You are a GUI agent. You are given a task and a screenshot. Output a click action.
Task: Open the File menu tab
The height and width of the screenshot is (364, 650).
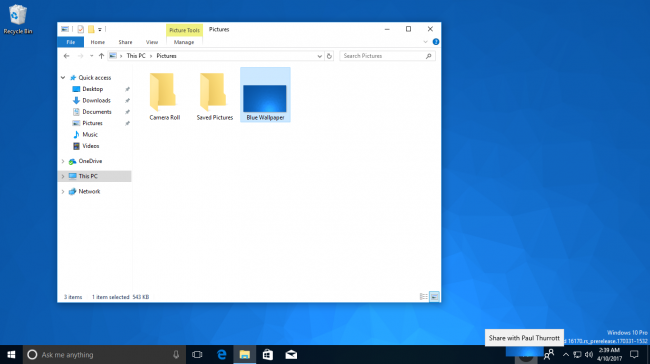pos(70,42)
